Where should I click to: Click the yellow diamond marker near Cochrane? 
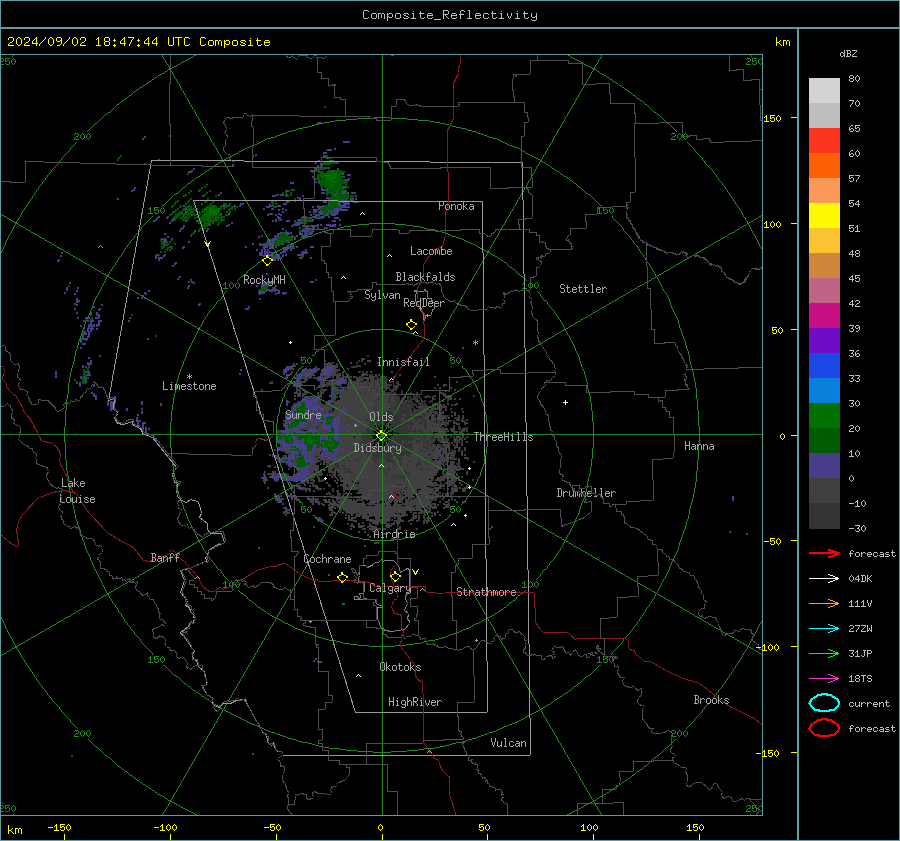click(x=342, y=578)
